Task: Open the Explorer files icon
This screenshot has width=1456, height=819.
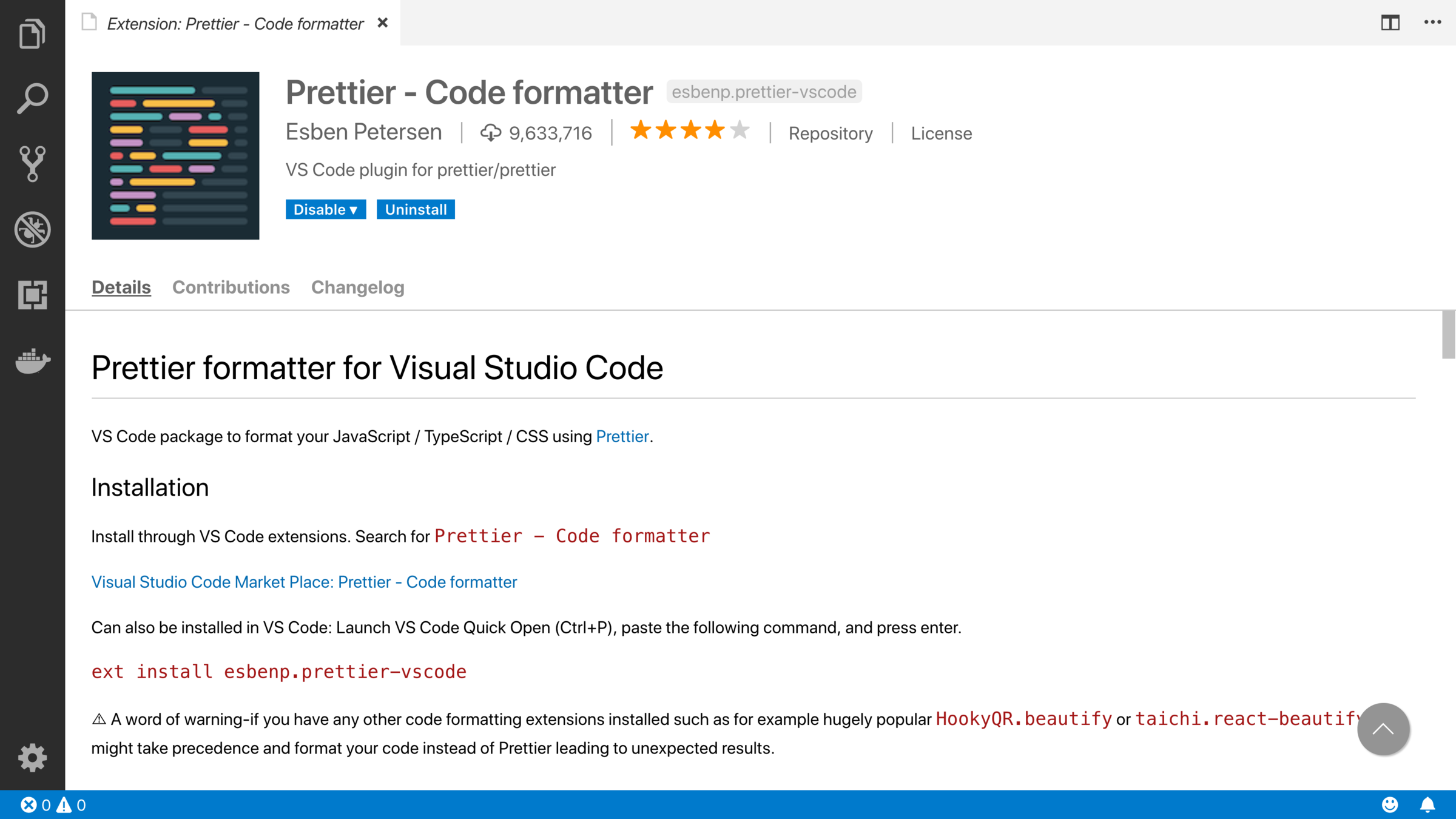Action: (32, 33)
